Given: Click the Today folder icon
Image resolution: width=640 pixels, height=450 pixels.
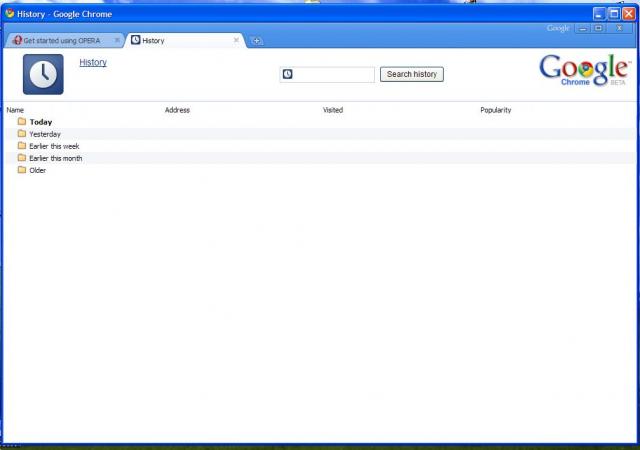Looking at the screenshot, I should (22, 122).
